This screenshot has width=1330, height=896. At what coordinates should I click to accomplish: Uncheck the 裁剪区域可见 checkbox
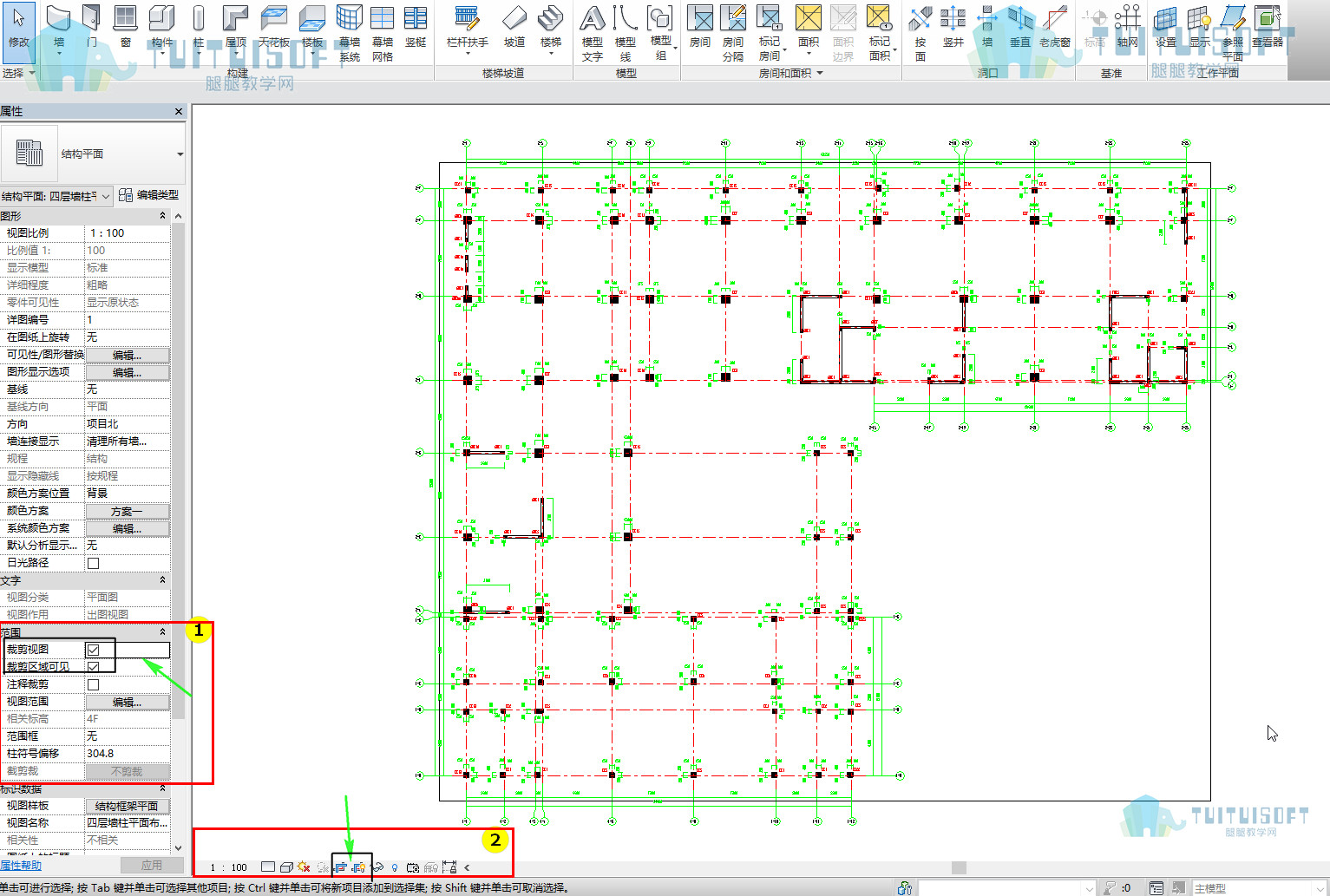coord(93,667)
